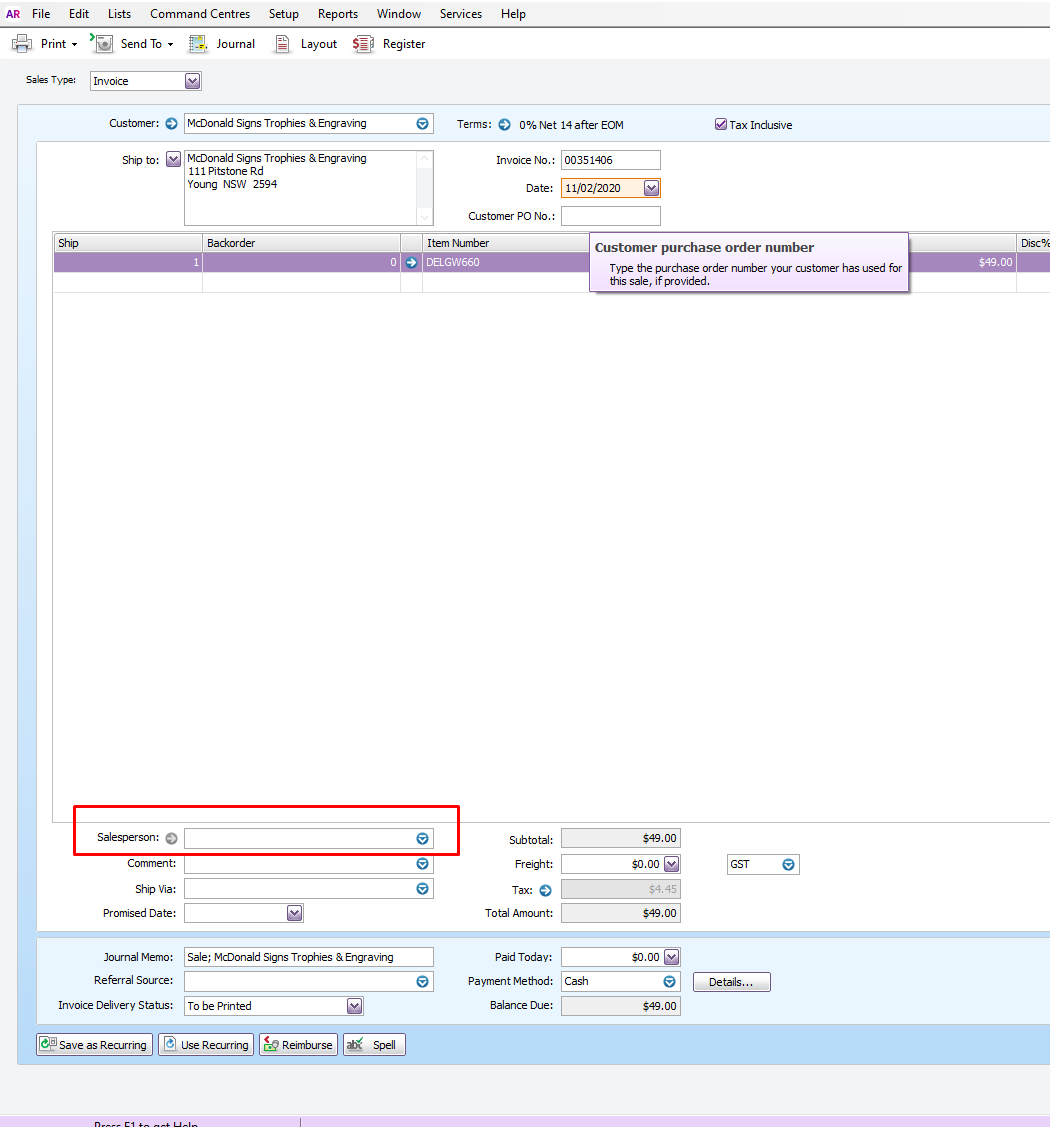Open the Salesperson selection list

[x=423, y=839]
